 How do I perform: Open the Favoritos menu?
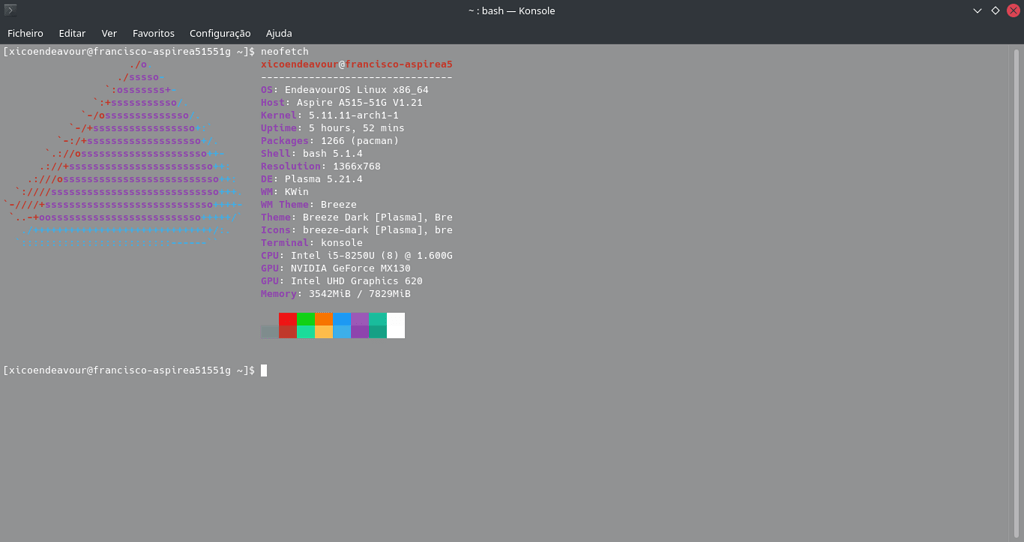click(153, 33)
